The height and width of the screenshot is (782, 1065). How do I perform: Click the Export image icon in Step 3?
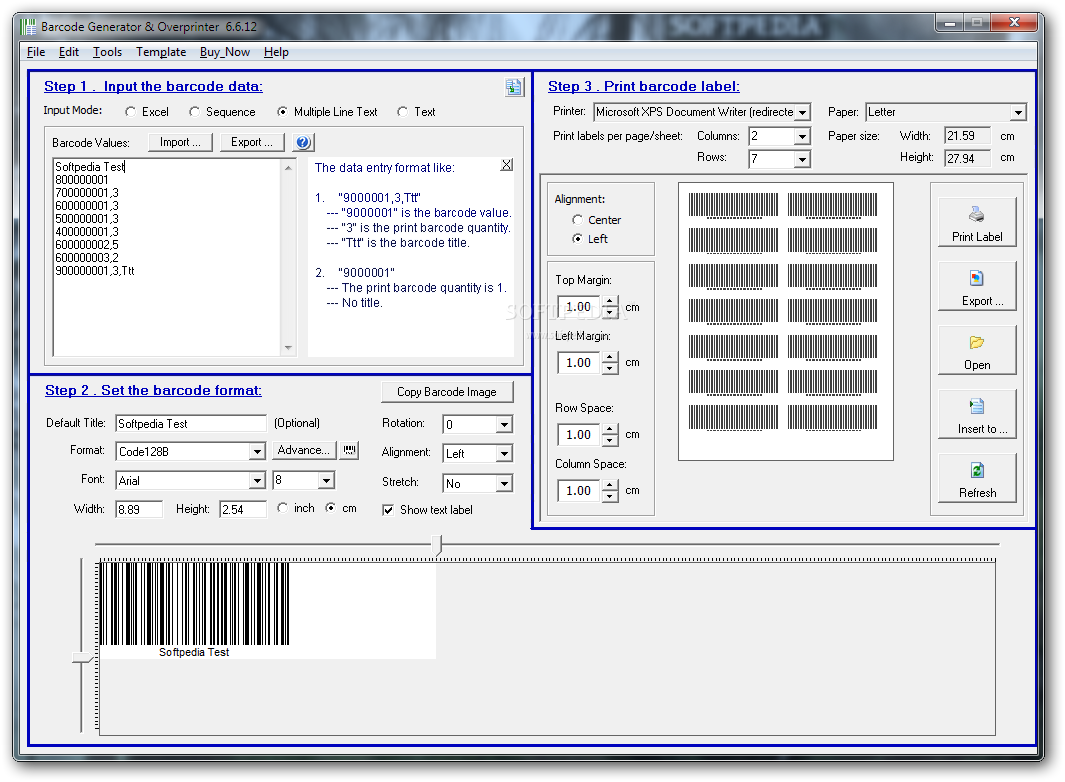point(977,279)
